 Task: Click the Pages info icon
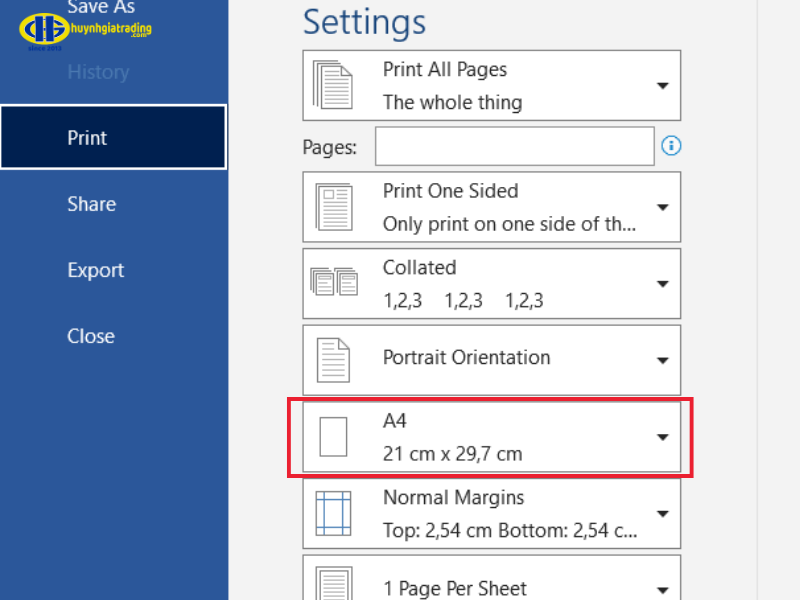pyautogui.click(x=671, y=146)
